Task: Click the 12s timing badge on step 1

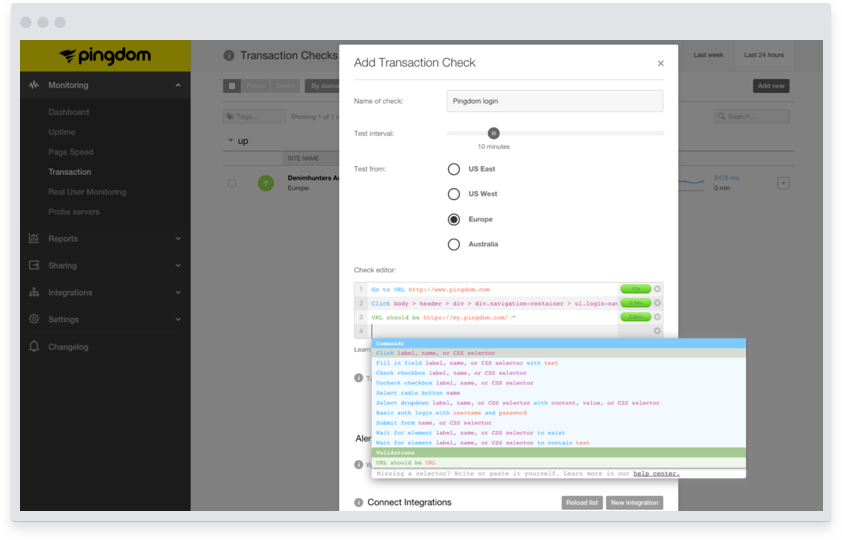Action: pos(636,289)
